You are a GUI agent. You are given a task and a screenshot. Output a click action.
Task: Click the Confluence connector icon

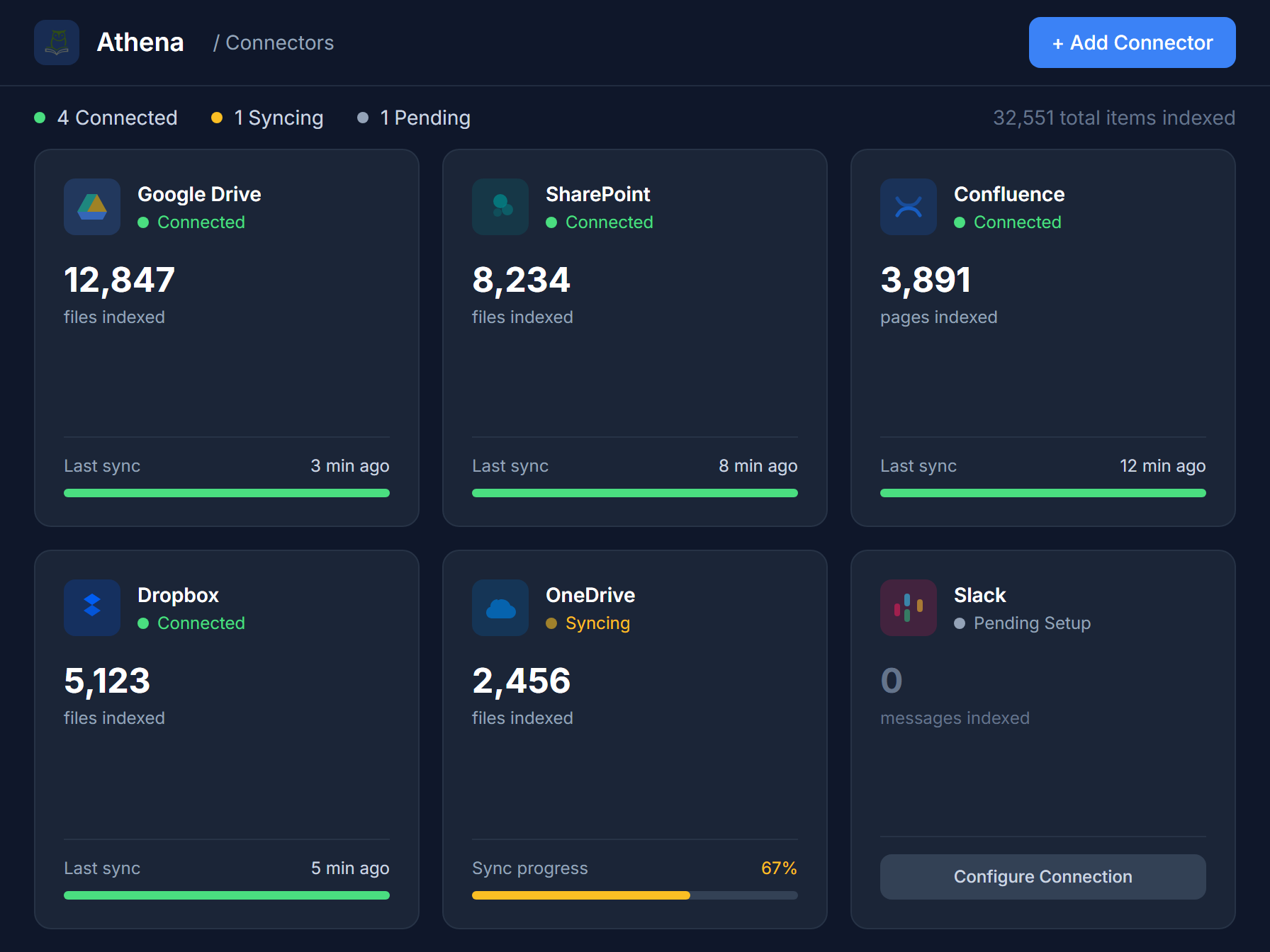coord(908,207)
